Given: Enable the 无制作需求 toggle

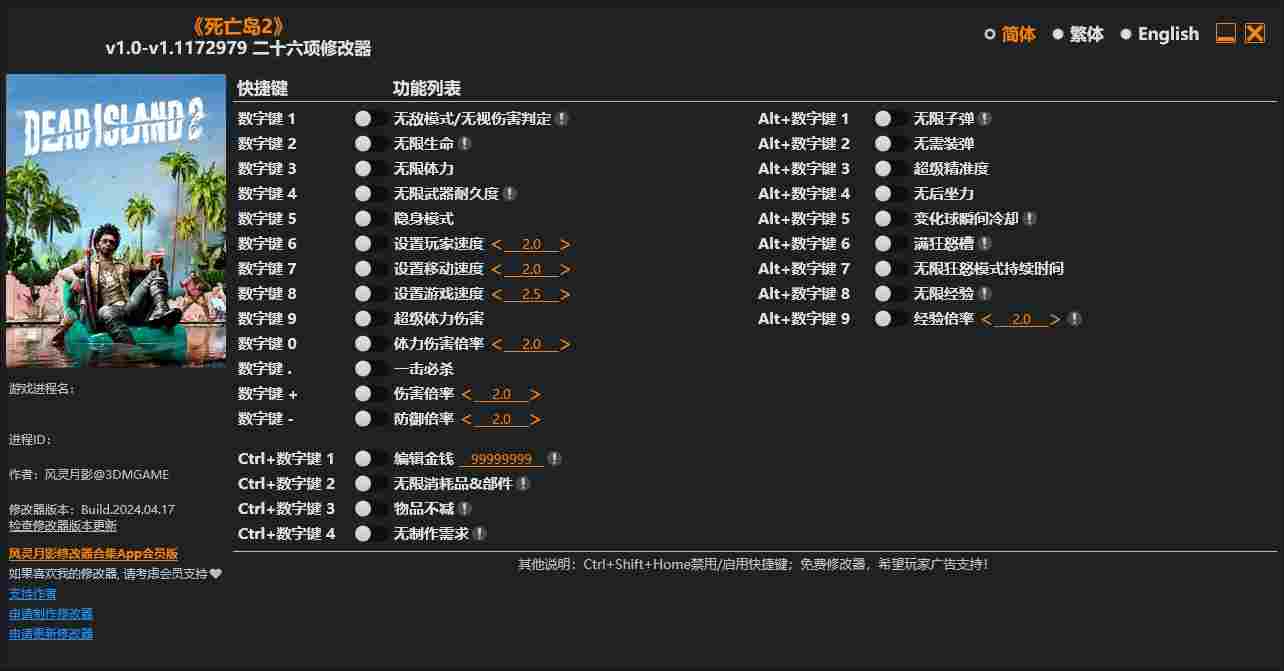Looking at the screenshot, I should coord(371,533).
